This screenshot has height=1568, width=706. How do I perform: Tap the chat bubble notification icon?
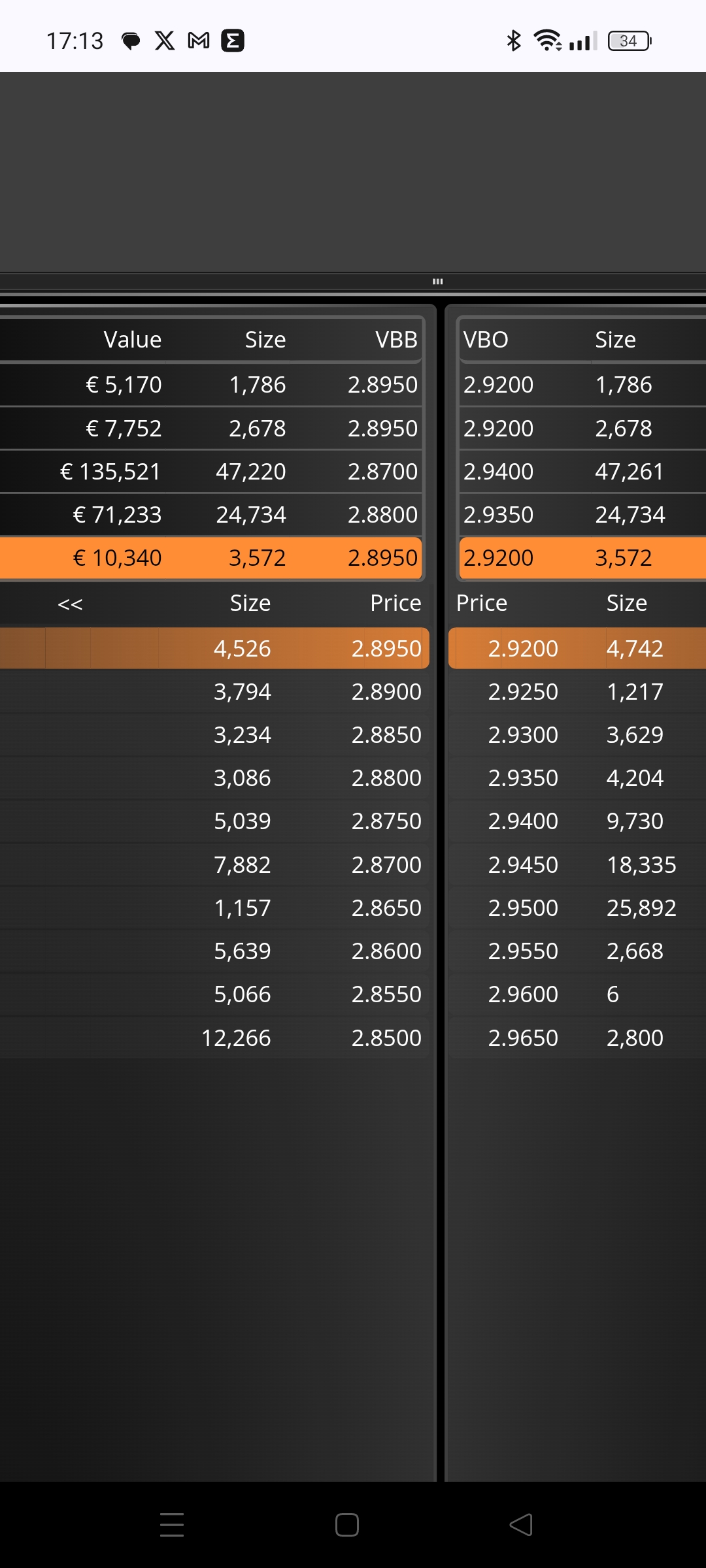(x=131, y=41)
